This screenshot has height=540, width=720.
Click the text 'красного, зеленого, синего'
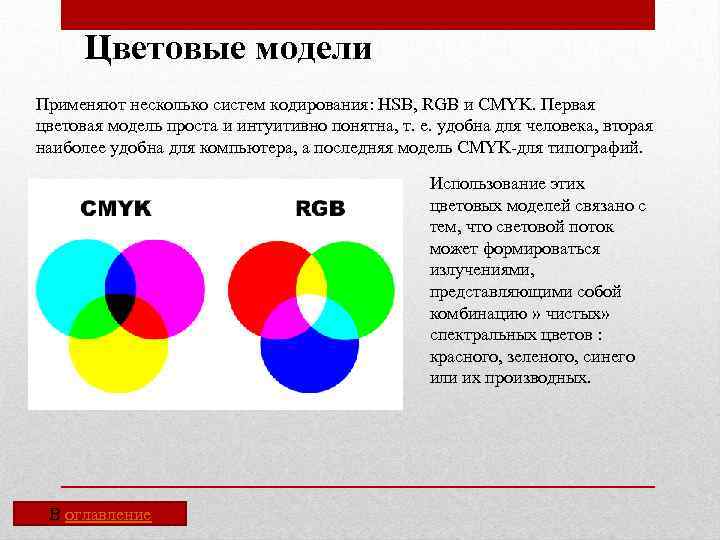pyautogui.click(x=533, y=357)
